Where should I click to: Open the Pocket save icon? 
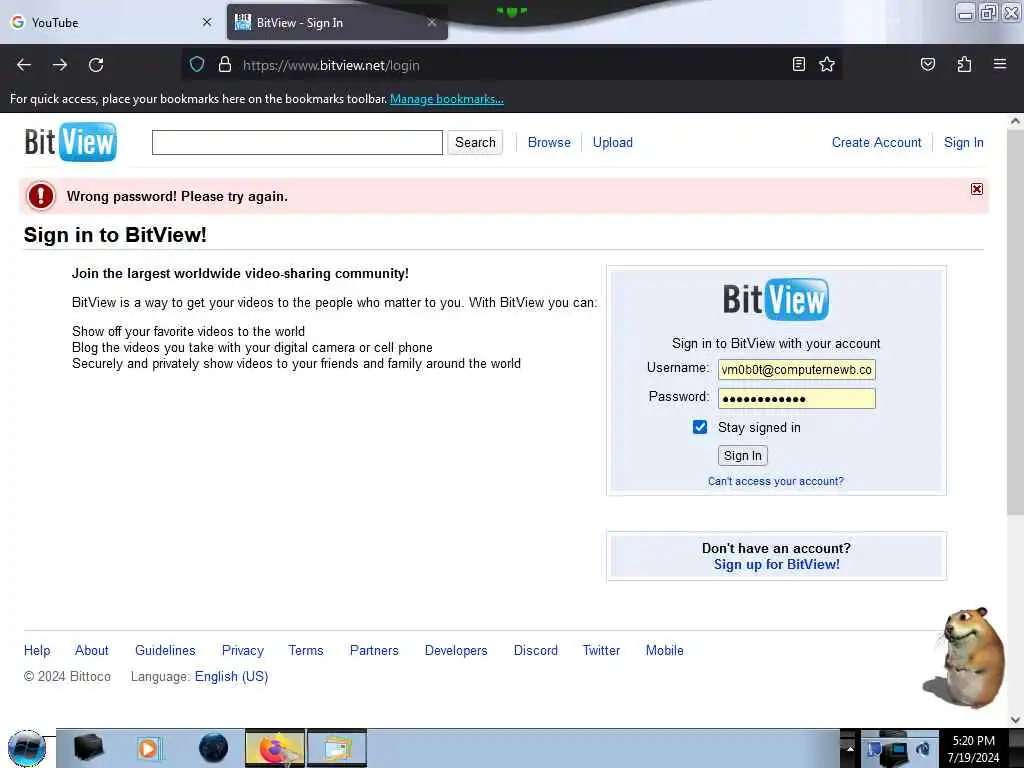[928, 64]
